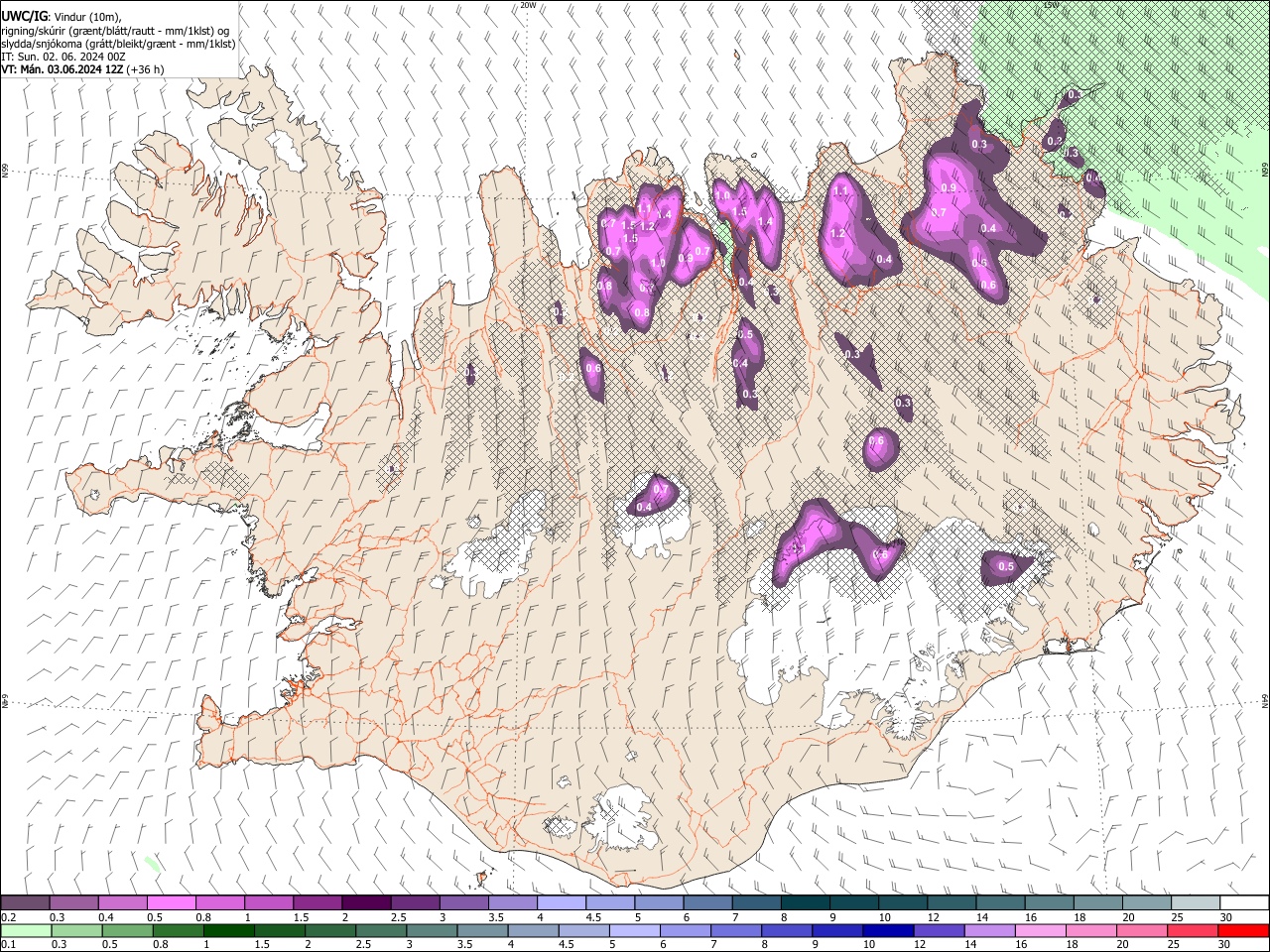This screenshot has width=1270, height=952.
Task: Click the 4 pale periwinkle snow scale swatch
Action: point(561,903)
